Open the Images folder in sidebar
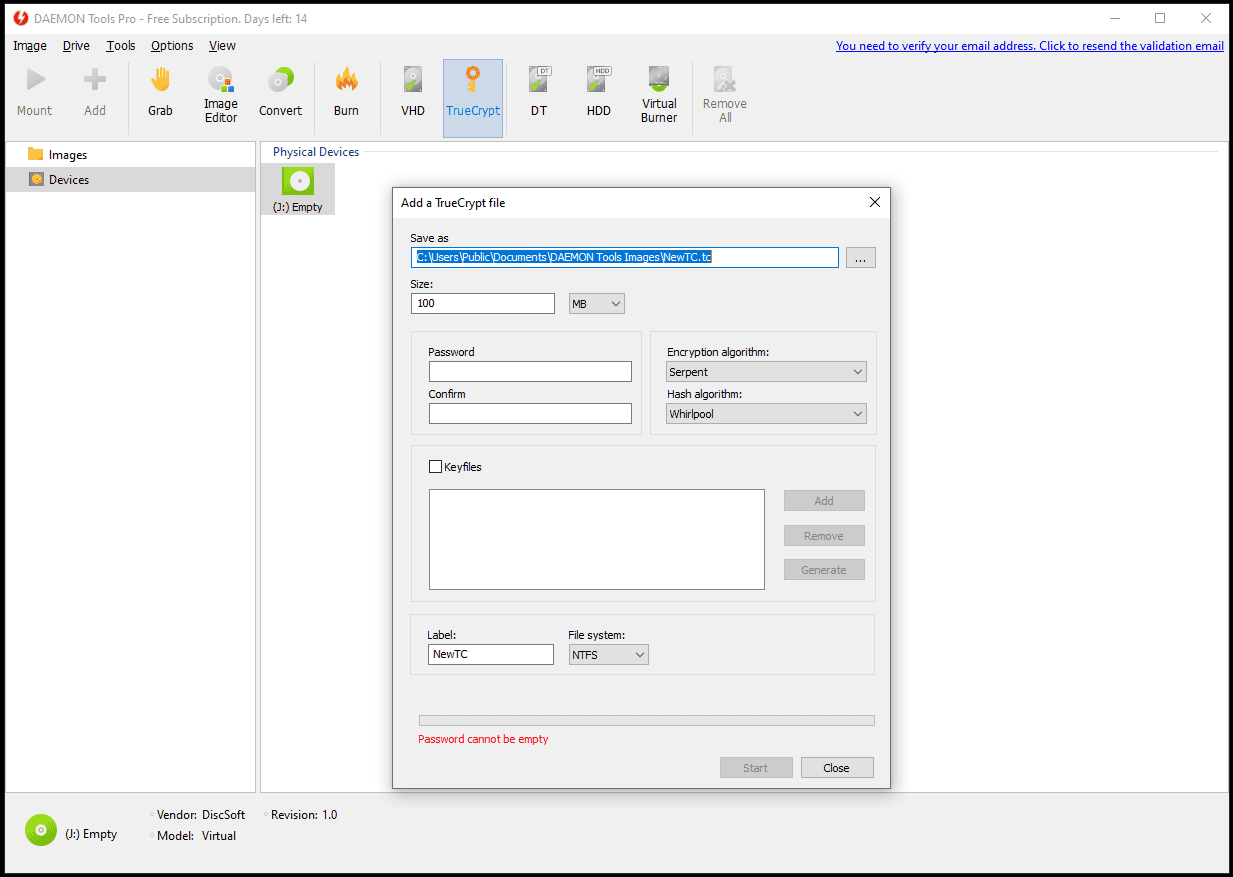Screen dimensions: 1233x877 (68, 155)
